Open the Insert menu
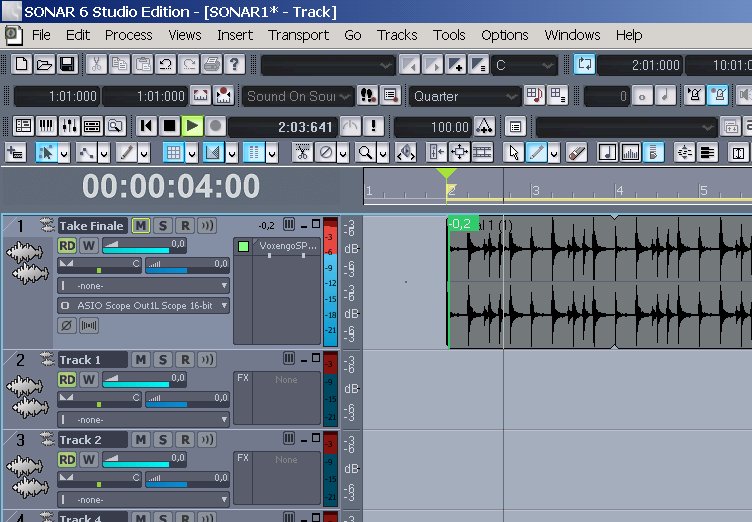 click(235, 35)
